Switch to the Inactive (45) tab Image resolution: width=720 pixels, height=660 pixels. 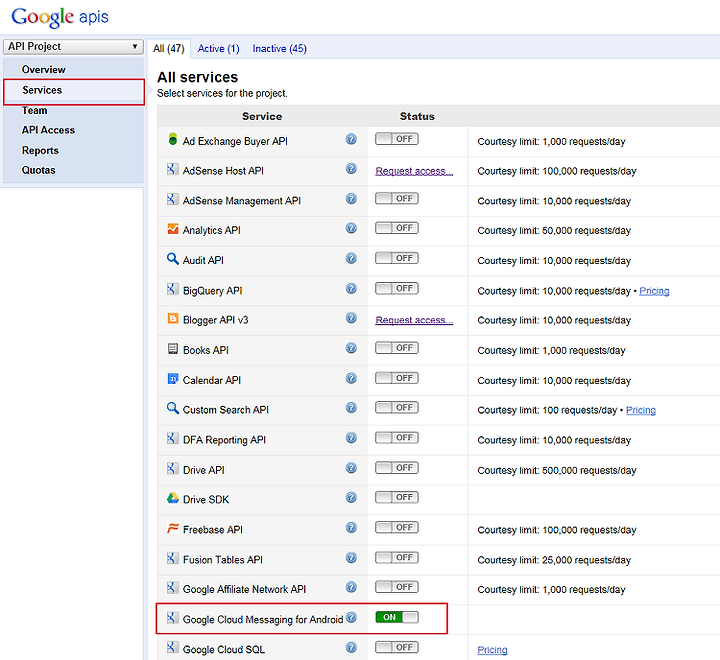(280, 49)
